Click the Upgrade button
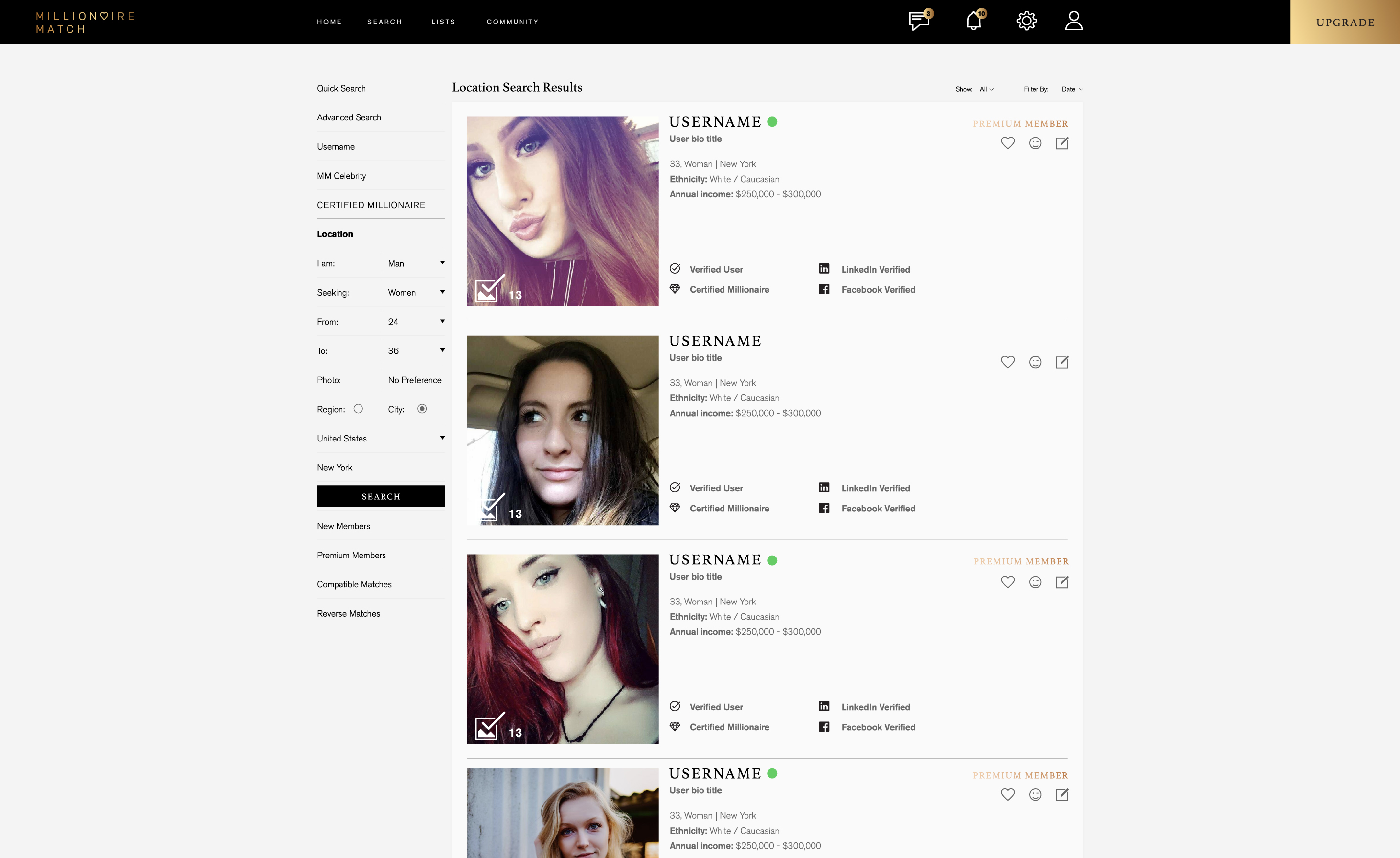 pyautogui.click(x=1345, y=22)
